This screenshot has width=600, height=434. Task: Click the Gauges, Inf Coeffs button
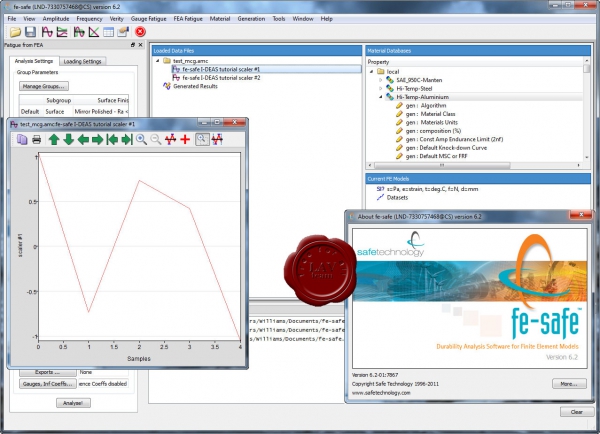pos(48,383)
